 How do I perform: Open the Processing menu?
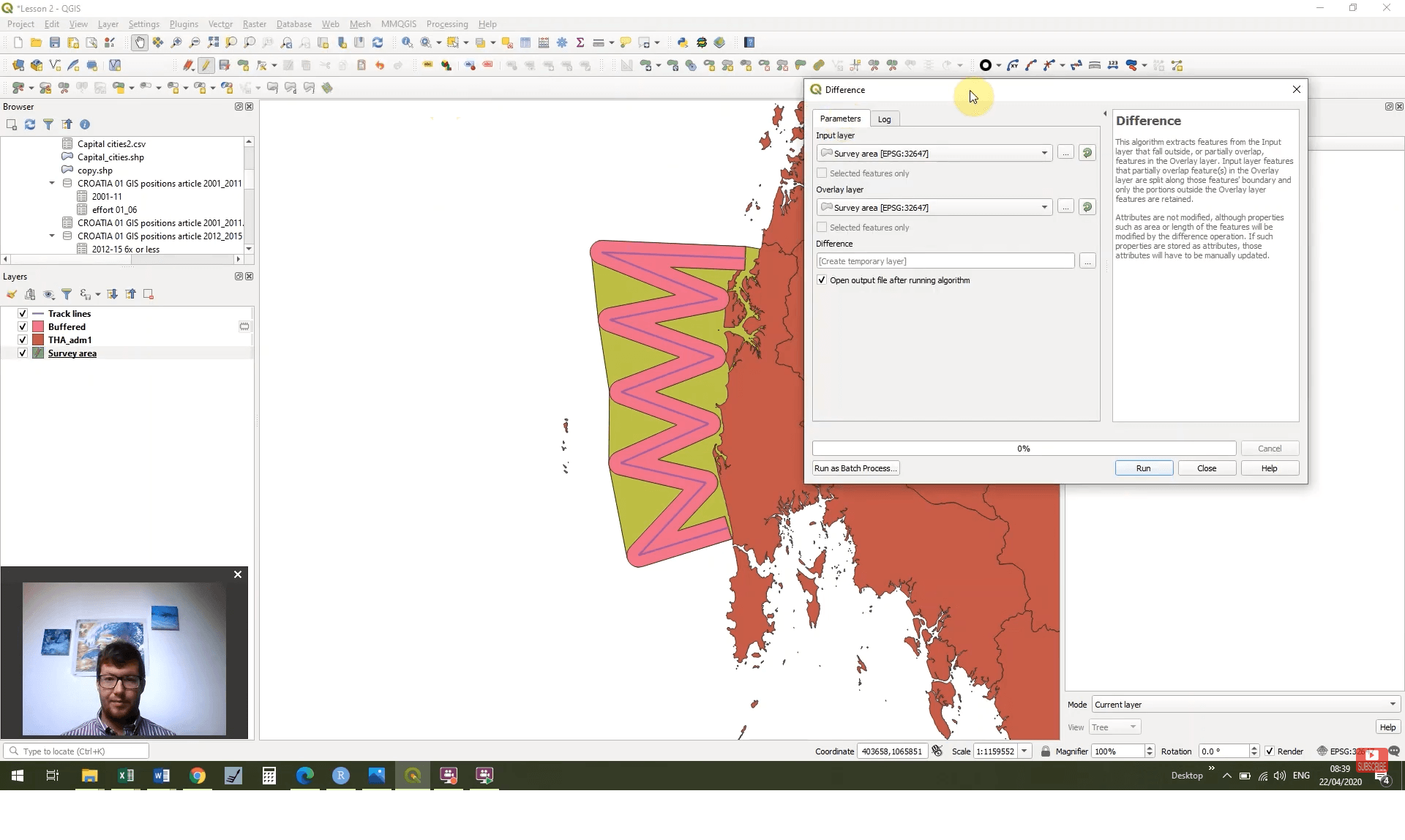pos(447,23)
